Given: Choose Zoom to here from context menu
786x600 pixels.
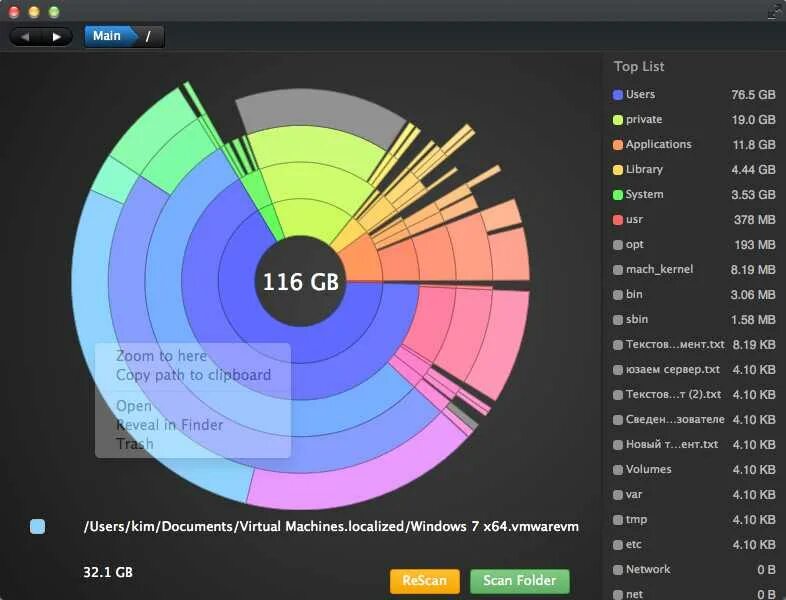Looking at the screenshot, I should tap(161, 356).
